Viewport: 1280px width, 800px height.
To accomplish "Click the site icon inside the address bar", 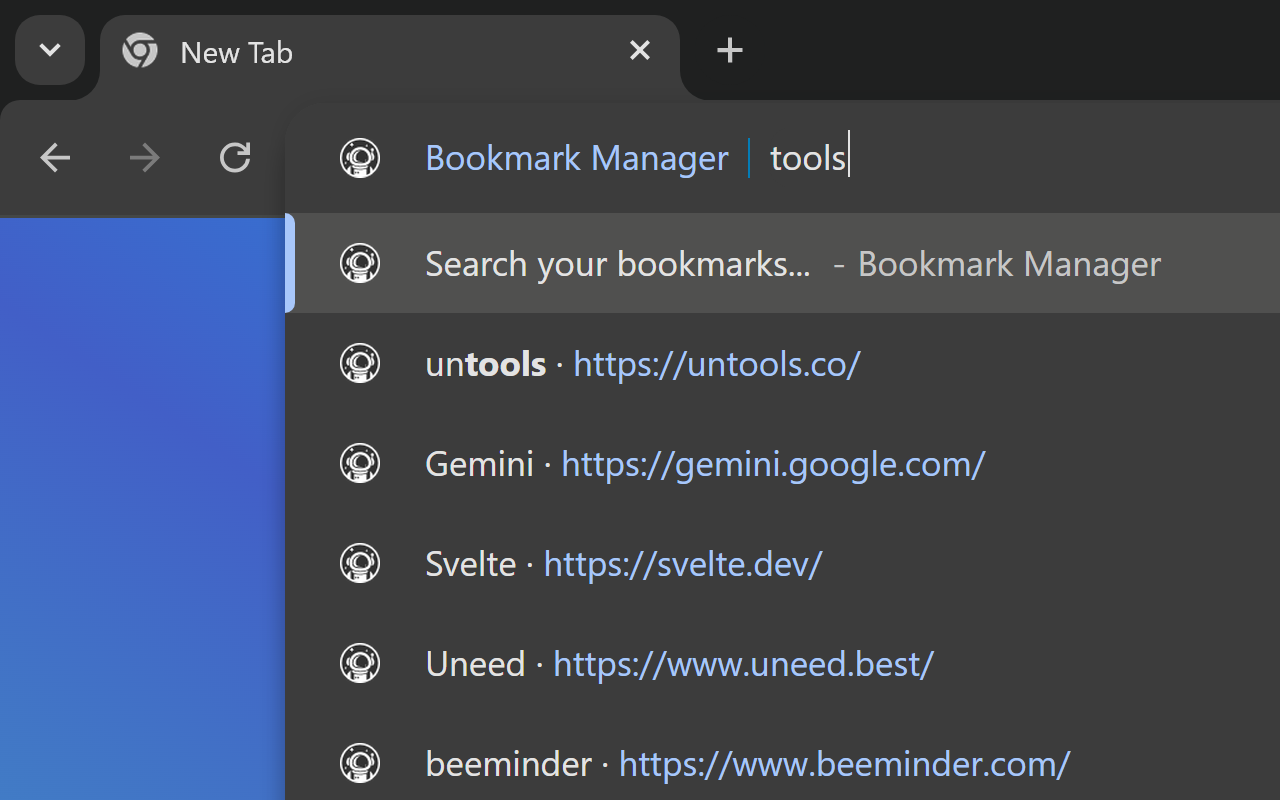I will coord(360,157).
